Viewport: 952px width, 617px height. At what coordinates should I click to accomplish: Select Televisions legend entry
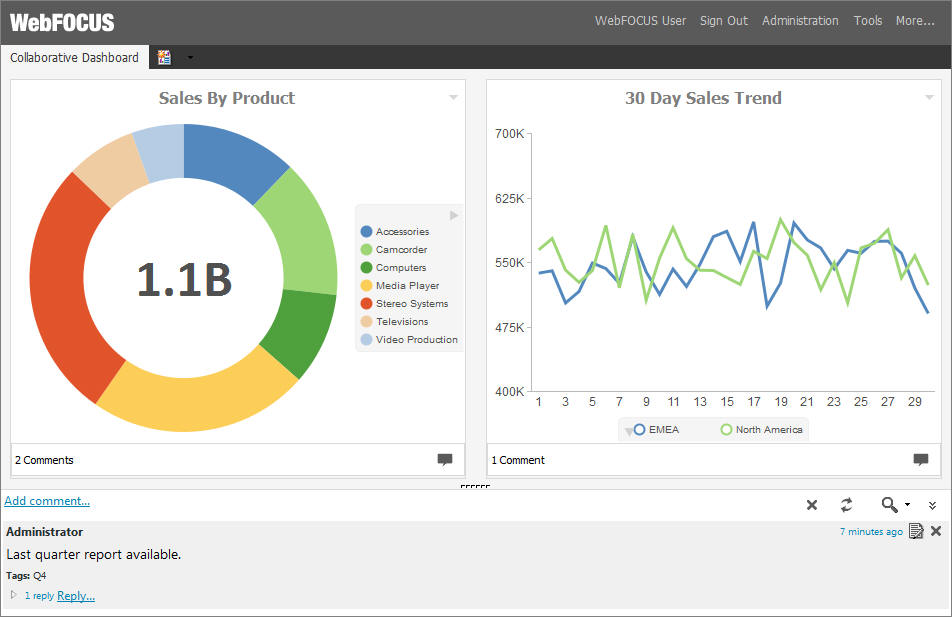click(x=394, y=321)
